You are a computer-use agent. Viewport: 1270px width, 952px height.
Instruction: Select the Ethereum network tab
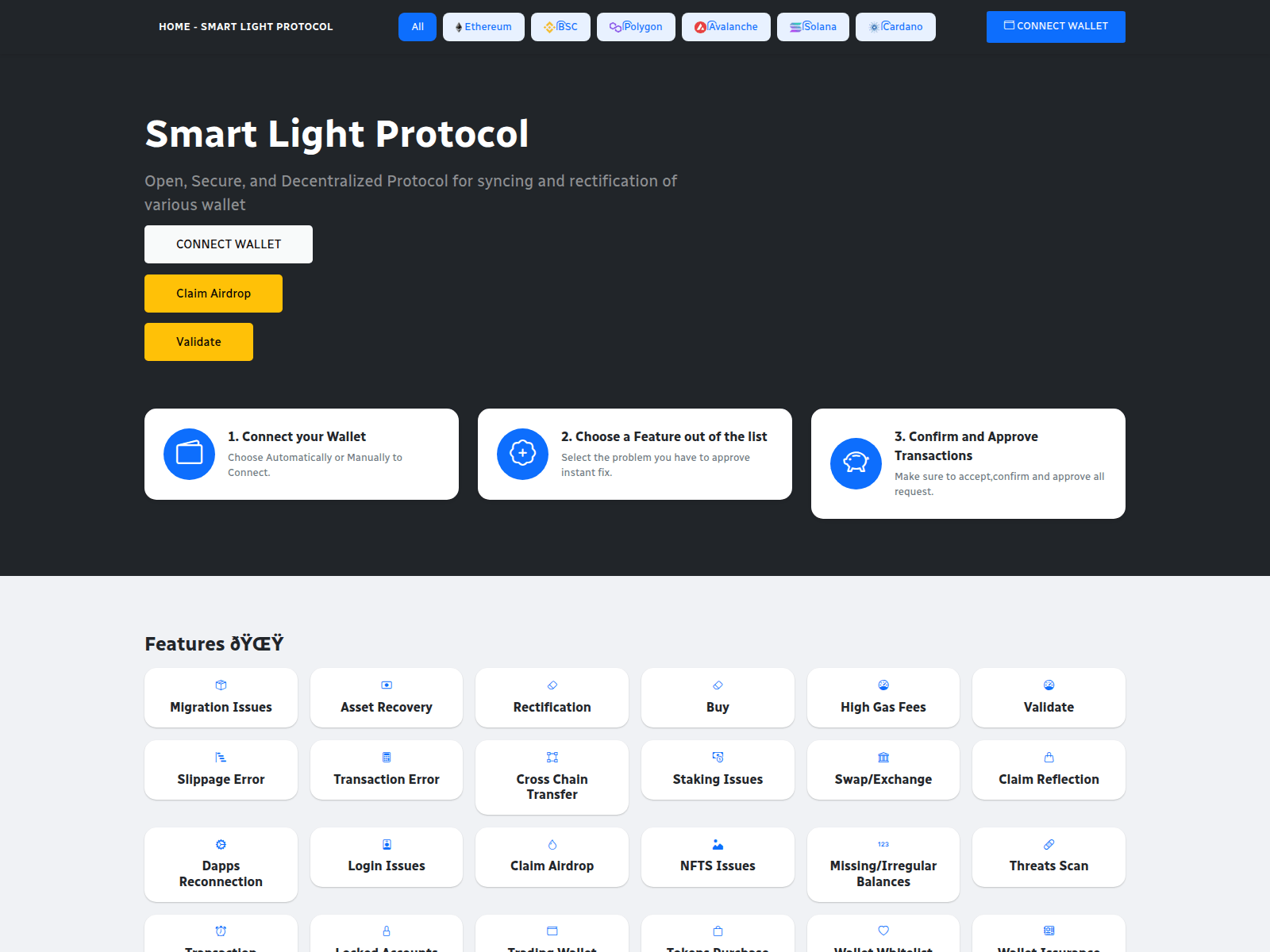[x=483, y=27]
